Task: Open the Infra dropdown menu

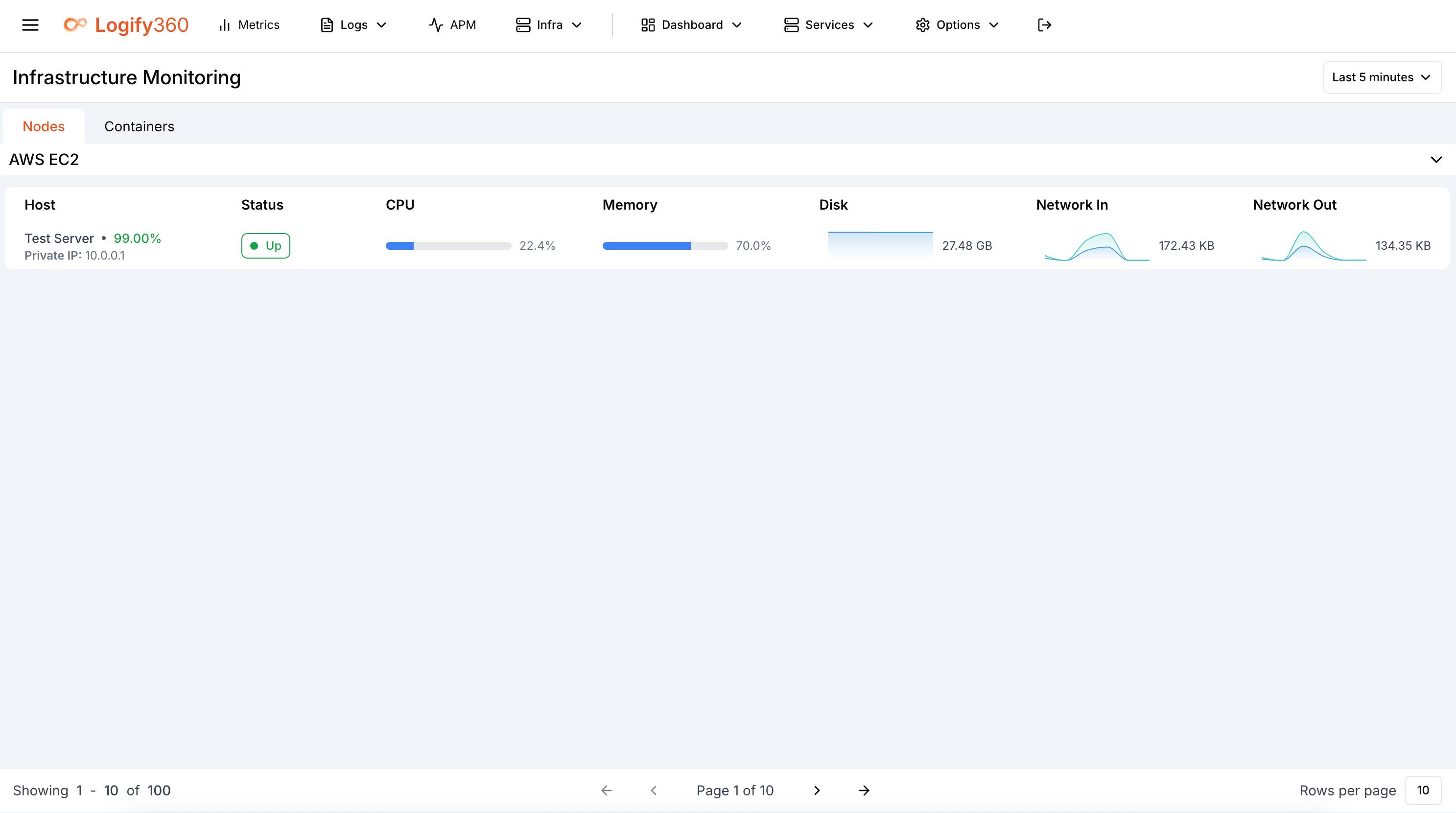Action: pos(549,25)
